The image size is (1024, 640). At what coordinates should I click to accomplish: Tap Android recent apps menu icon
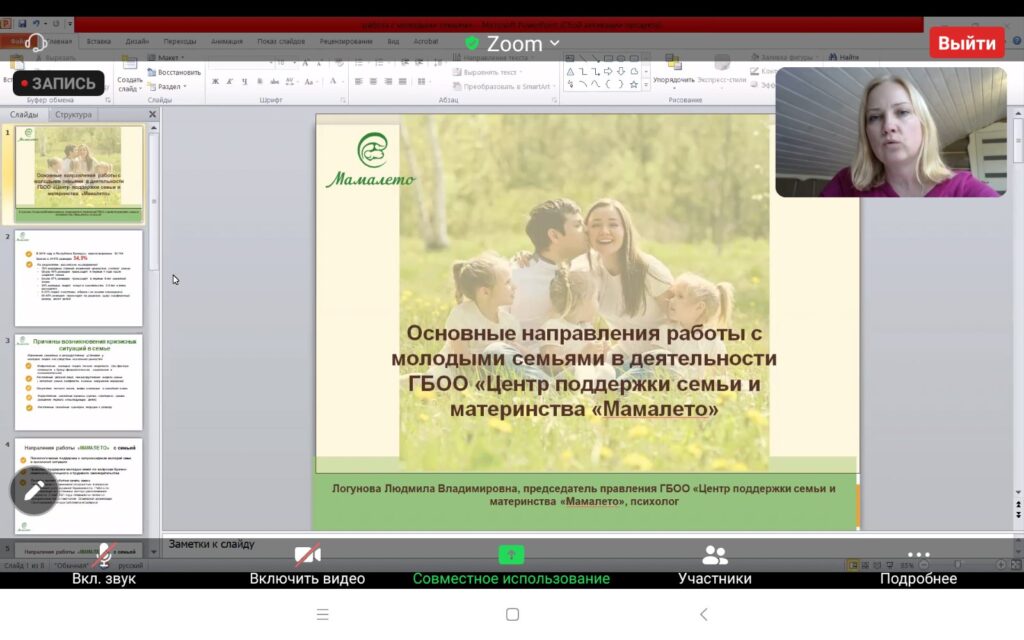tap(323, 615)
